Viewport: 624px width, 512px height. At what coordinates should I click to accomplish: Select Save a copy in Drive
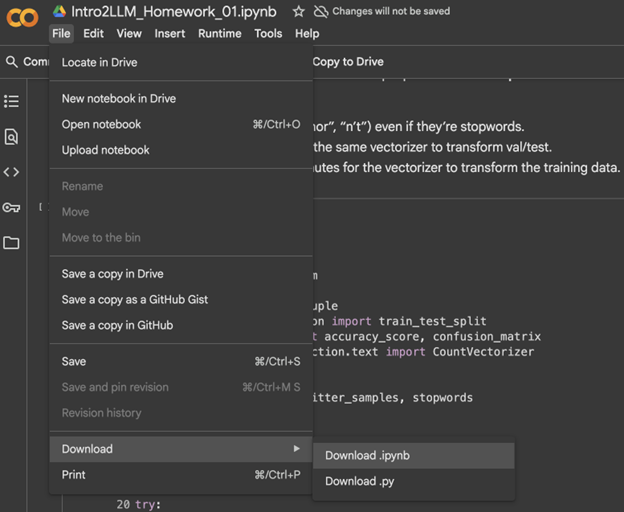(x=112, y=274)
